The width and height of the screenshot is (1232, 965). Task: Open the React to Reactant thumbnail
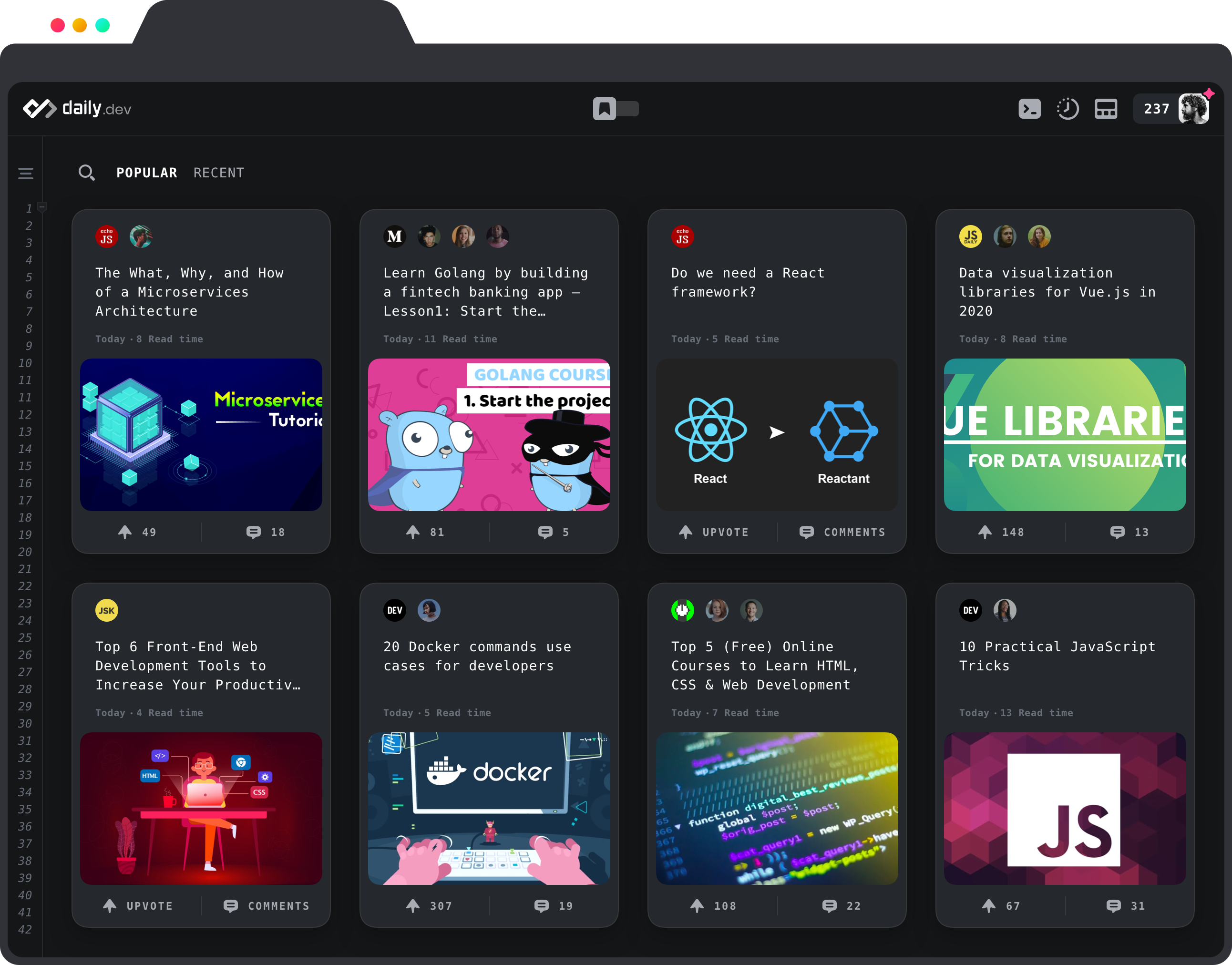(777, 435)
